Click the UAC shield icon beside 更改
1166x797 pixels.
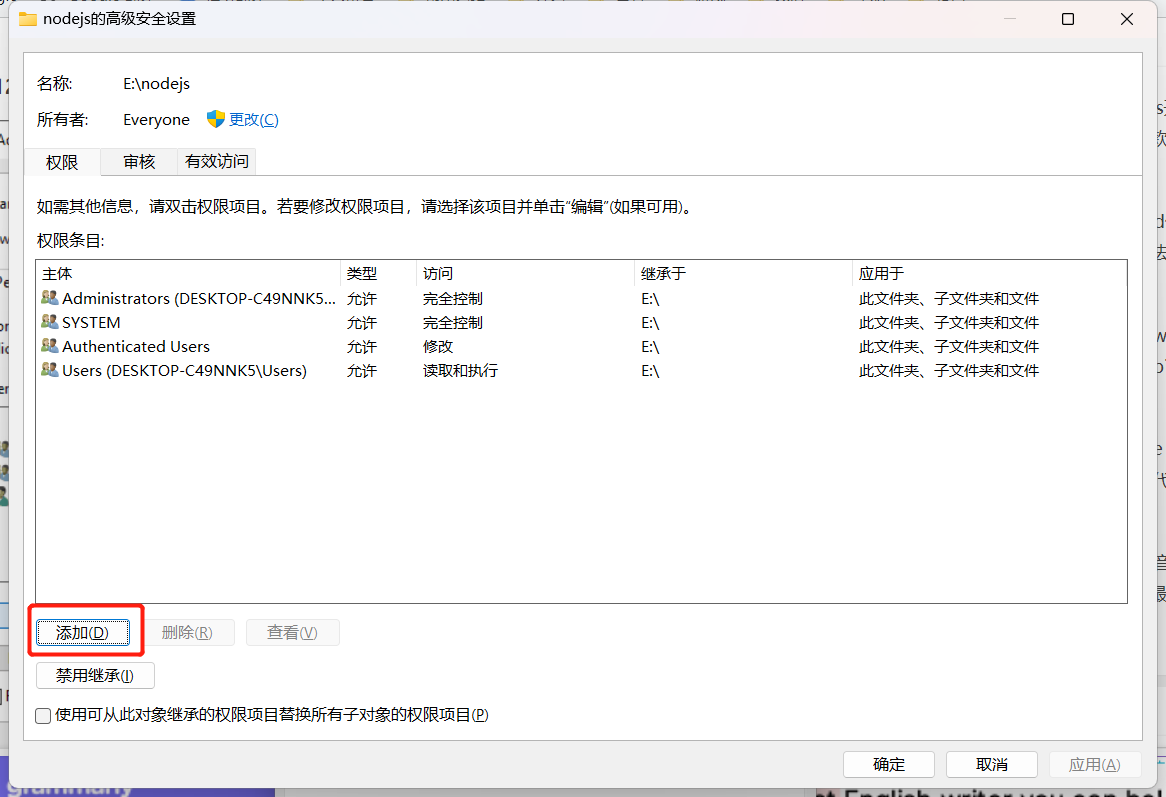pos(216,118)
